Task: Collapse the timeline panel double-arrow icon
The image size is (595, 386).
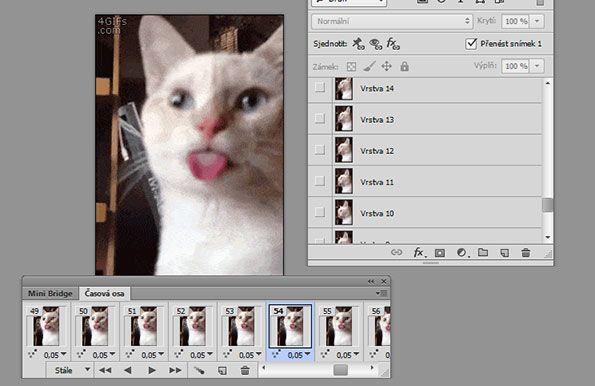Action: pyautogui.click(x=371, y=281)
